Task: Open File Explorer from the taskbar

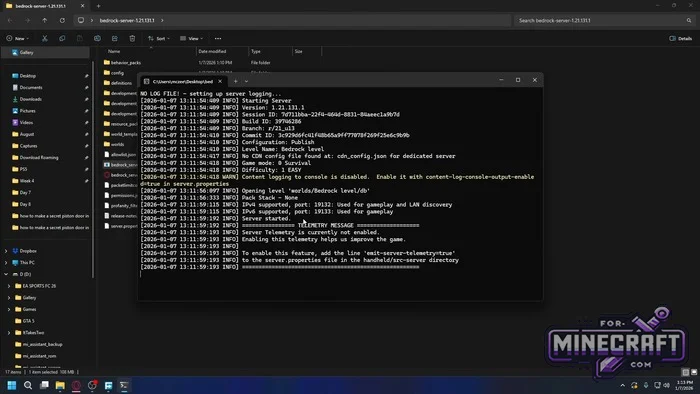Action: pos(60,385)
